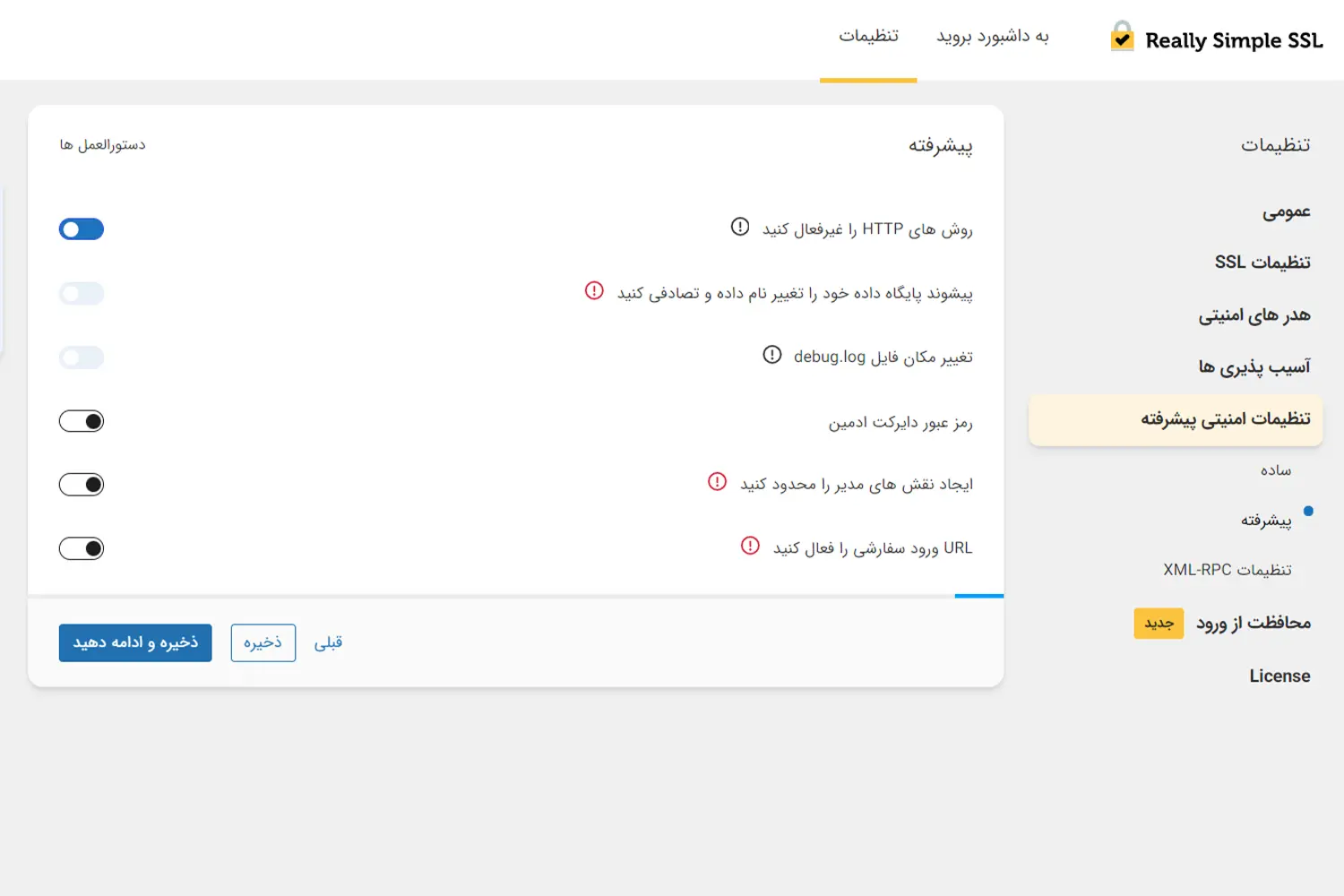The height and width of the screenshot is (896, 1344).
Task: Click the تنظیمات sidebar heading
Action: click(1276, 145)
